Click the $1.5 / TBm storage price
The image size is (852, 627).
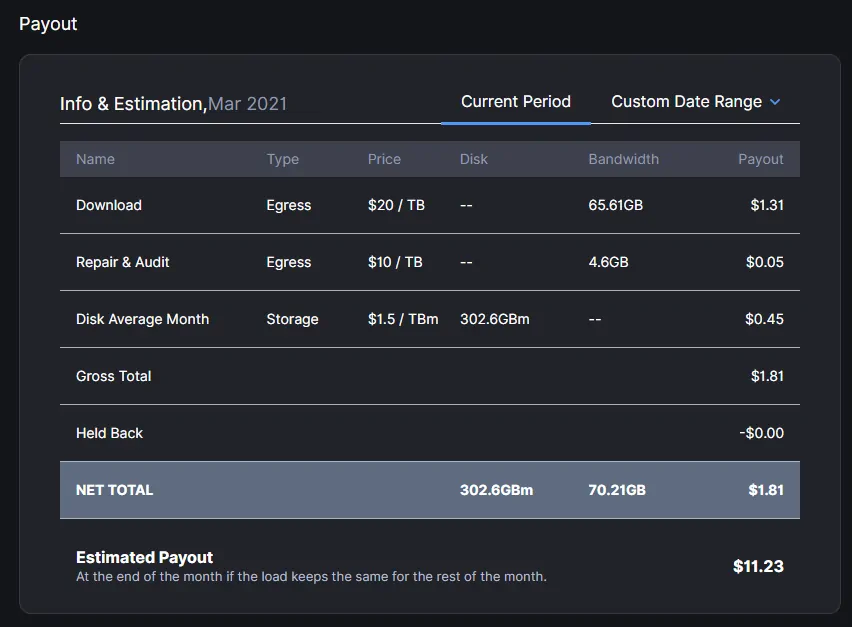click(x=403, y=319)
